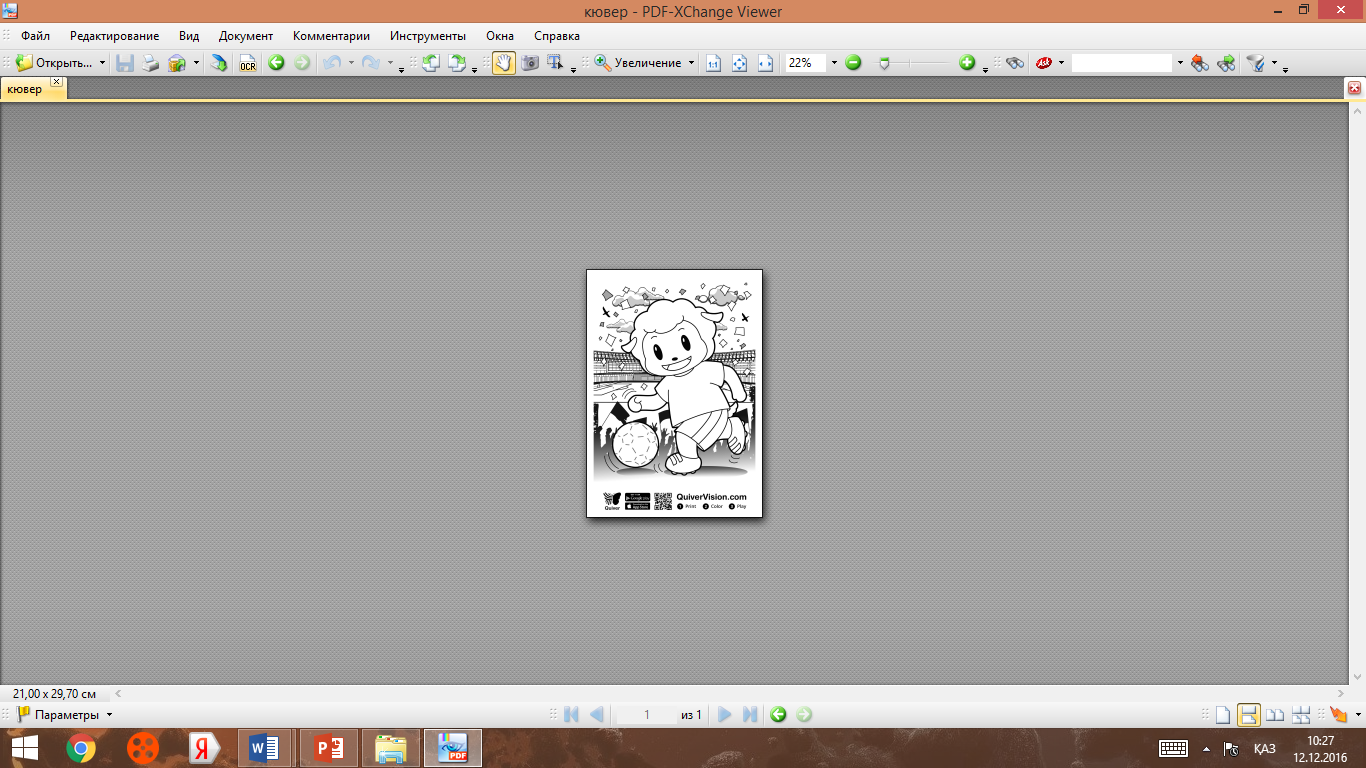Go to next page button
1366x768 pixels.
tap(725, 715)
